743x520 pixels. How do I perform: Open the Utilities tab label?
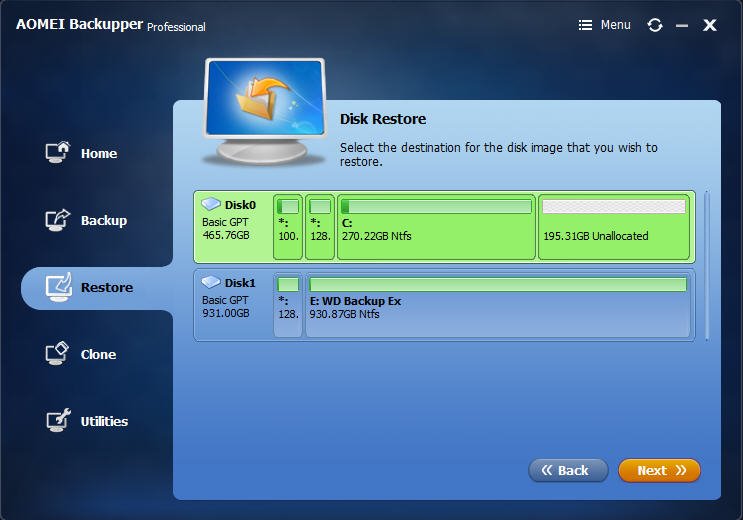(104, 421)
